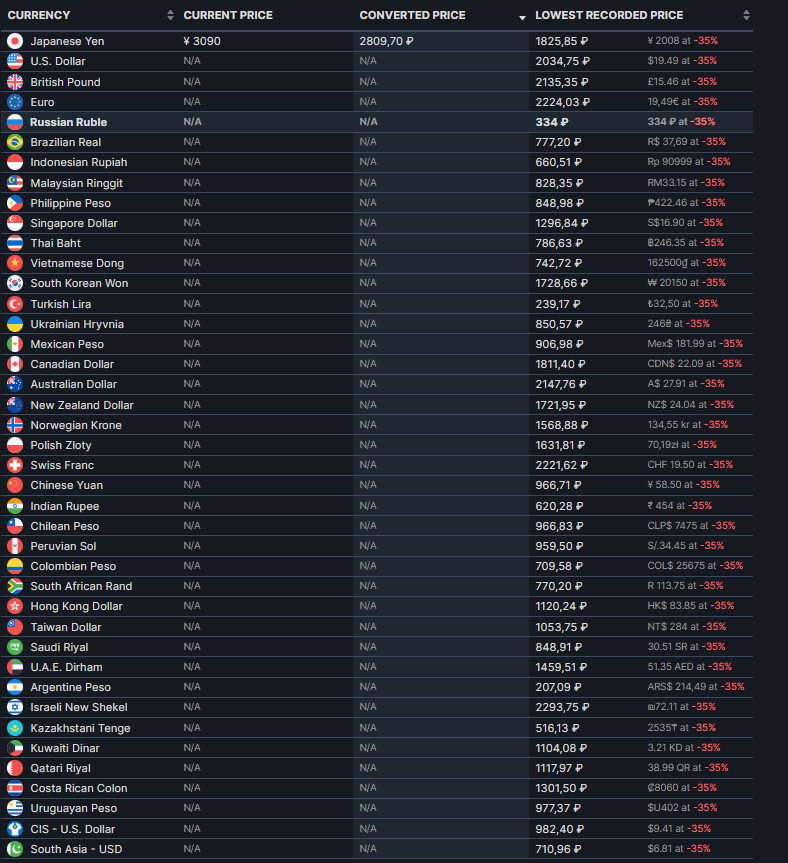Viewport: 788px width, 863px height.
Task: Click the U.S. Dollar currency name
Action: coord(58,61)
